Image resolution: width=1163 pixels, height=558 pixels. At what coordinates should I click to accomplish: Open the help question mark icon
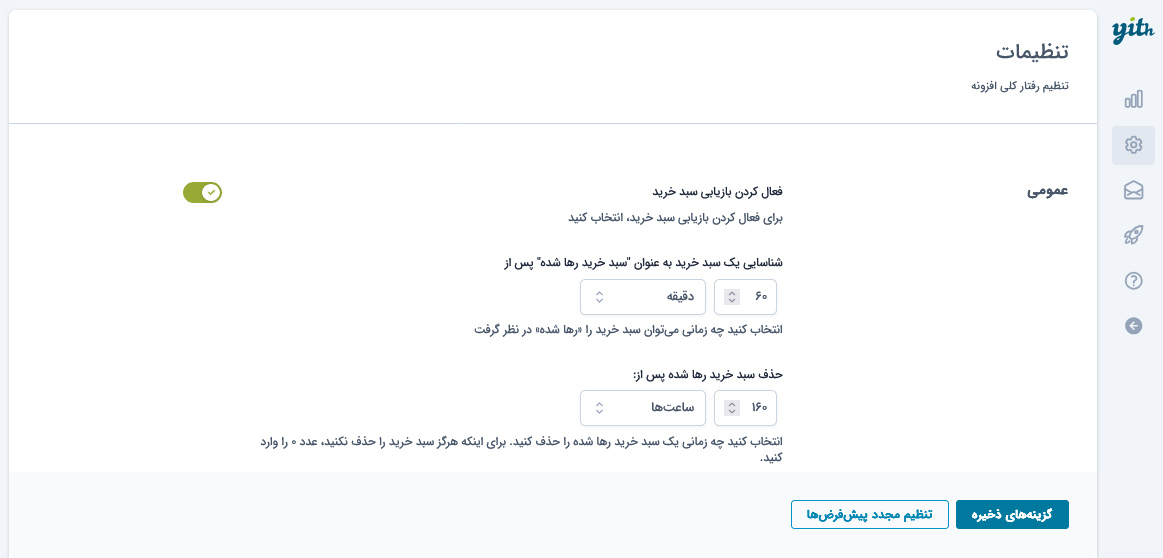click(1133, 280)
